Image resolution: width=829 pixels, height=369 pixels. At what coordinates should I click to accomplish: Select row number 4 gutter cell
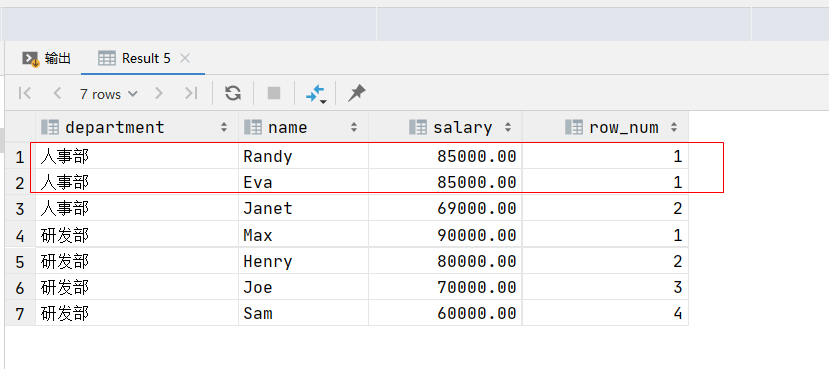pyautogui.click(x=20, y=235)
